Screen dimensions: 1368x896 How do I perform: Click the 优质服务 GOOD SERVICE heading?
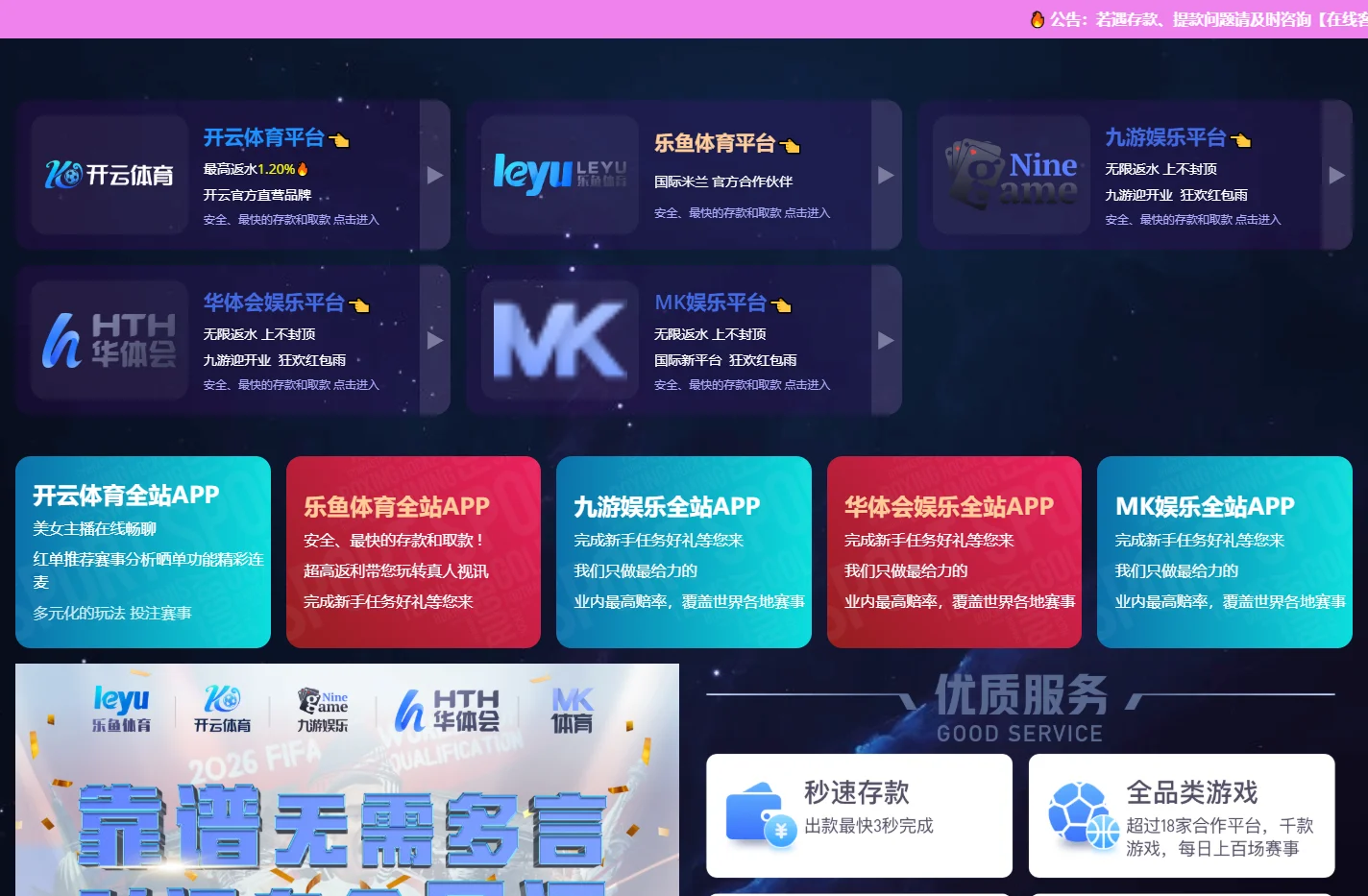tap(1020, 709)
